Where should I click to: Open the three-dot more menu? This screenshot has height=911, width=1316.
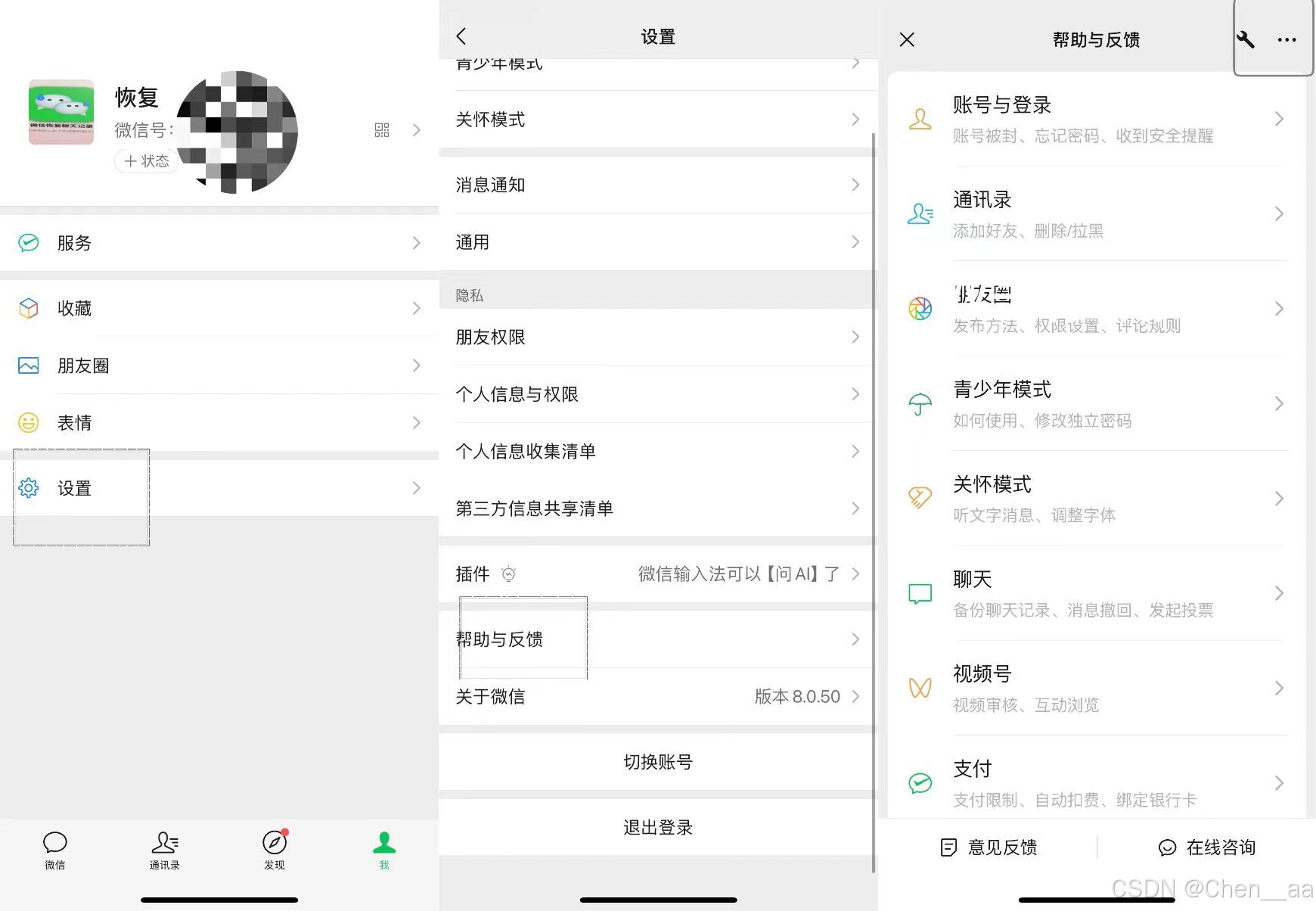[x=1287, y=39]
